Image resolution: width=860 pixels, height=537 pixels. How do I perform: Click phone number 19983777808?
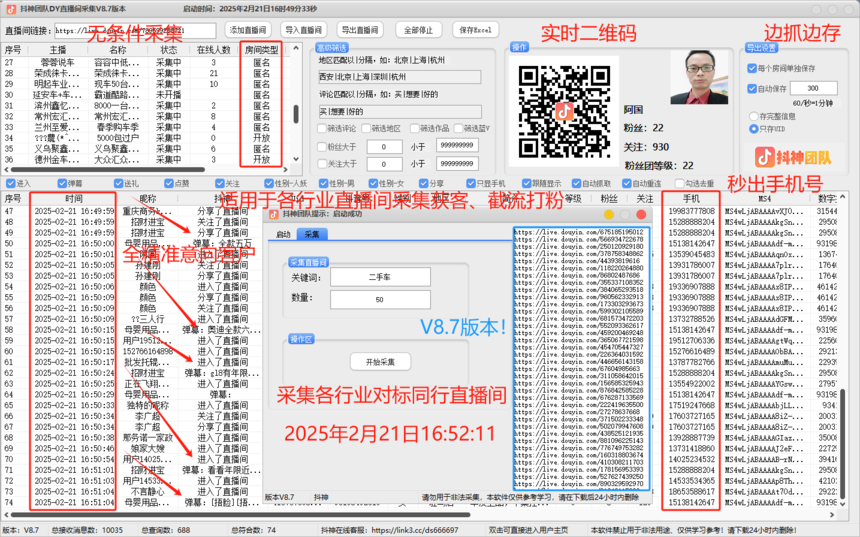691,211
